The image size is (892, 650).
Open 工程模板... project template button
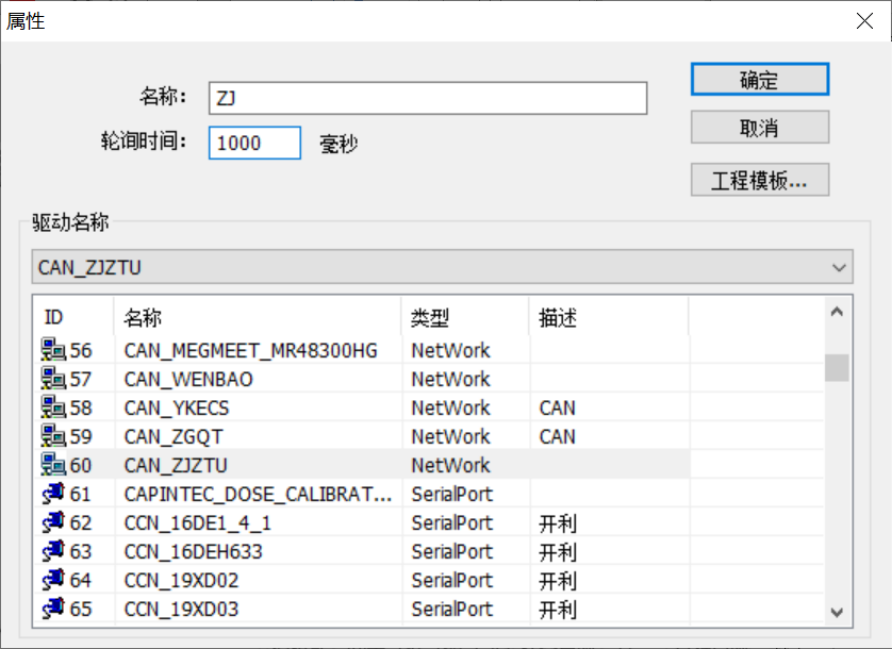pos(759,180)
